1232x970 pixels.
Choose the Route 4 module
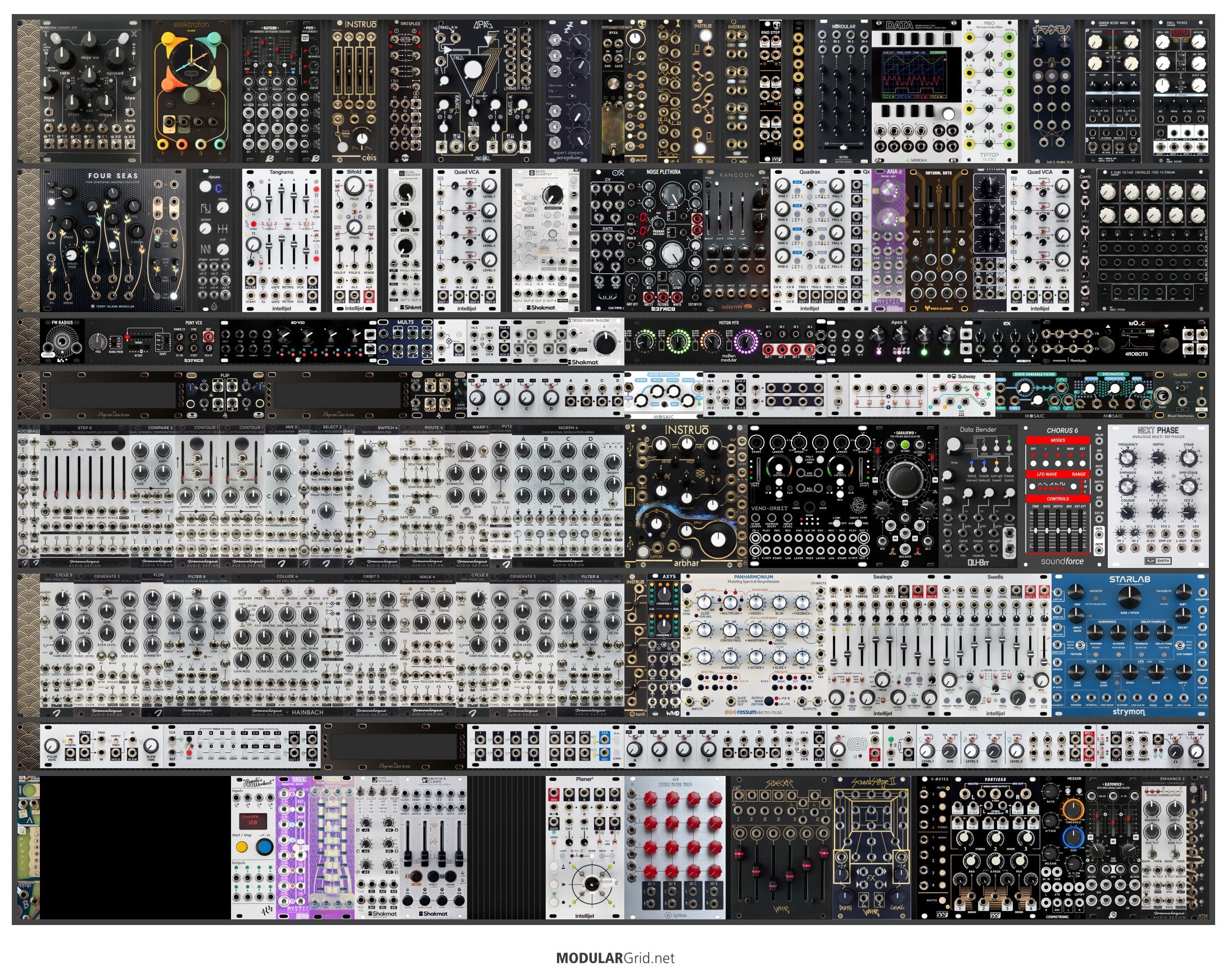click(x=422, y=496)
